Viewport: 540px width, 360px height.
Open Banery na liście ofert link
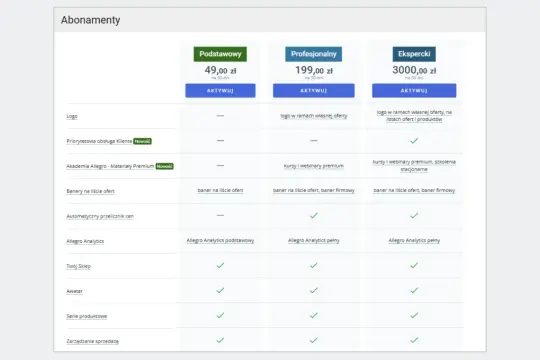tap(91, 191)
